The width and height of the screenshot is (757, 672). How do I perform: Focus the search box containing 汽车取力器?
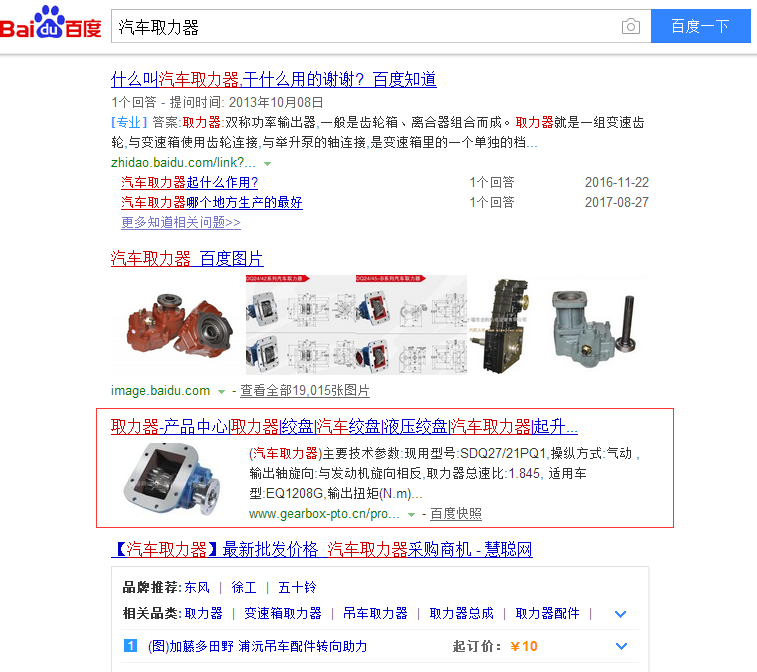coord(367,27)
